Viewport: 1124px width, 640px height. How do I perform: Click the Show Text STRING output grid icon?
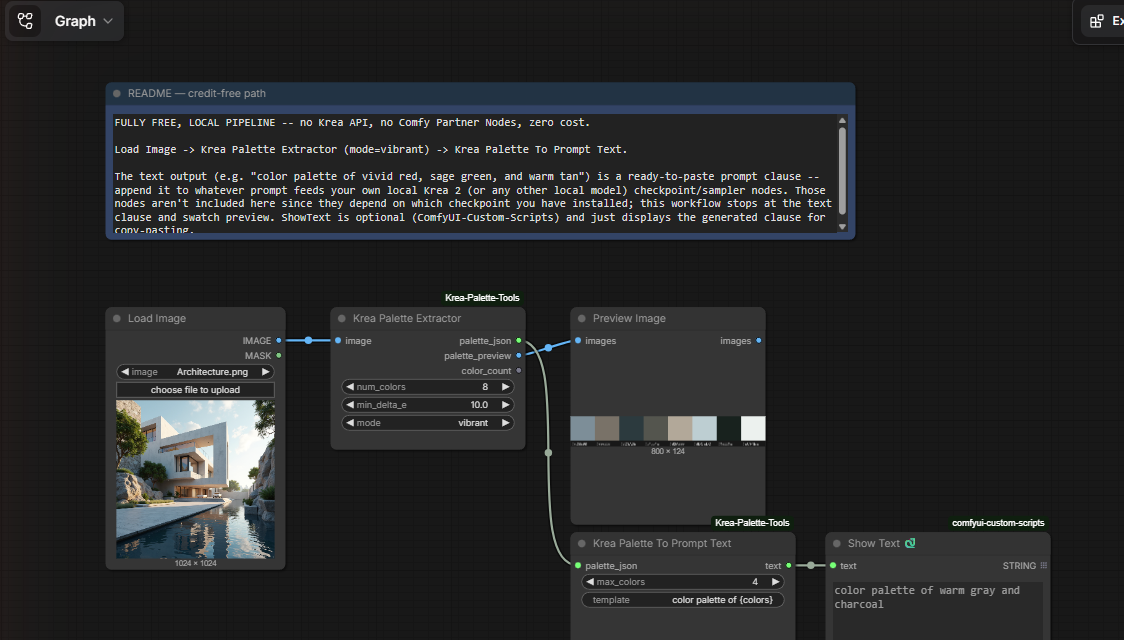pyautogui.click(x=1044, y=565)
